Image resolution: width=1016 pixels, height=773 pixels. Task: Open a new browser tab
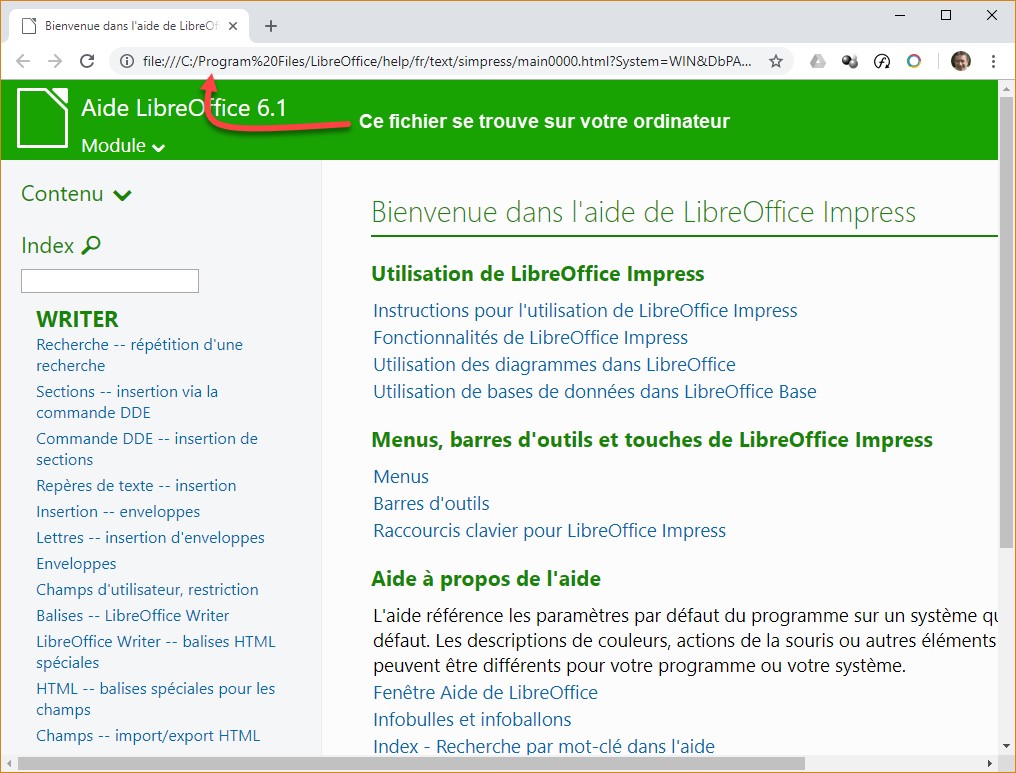pos(270,26)
